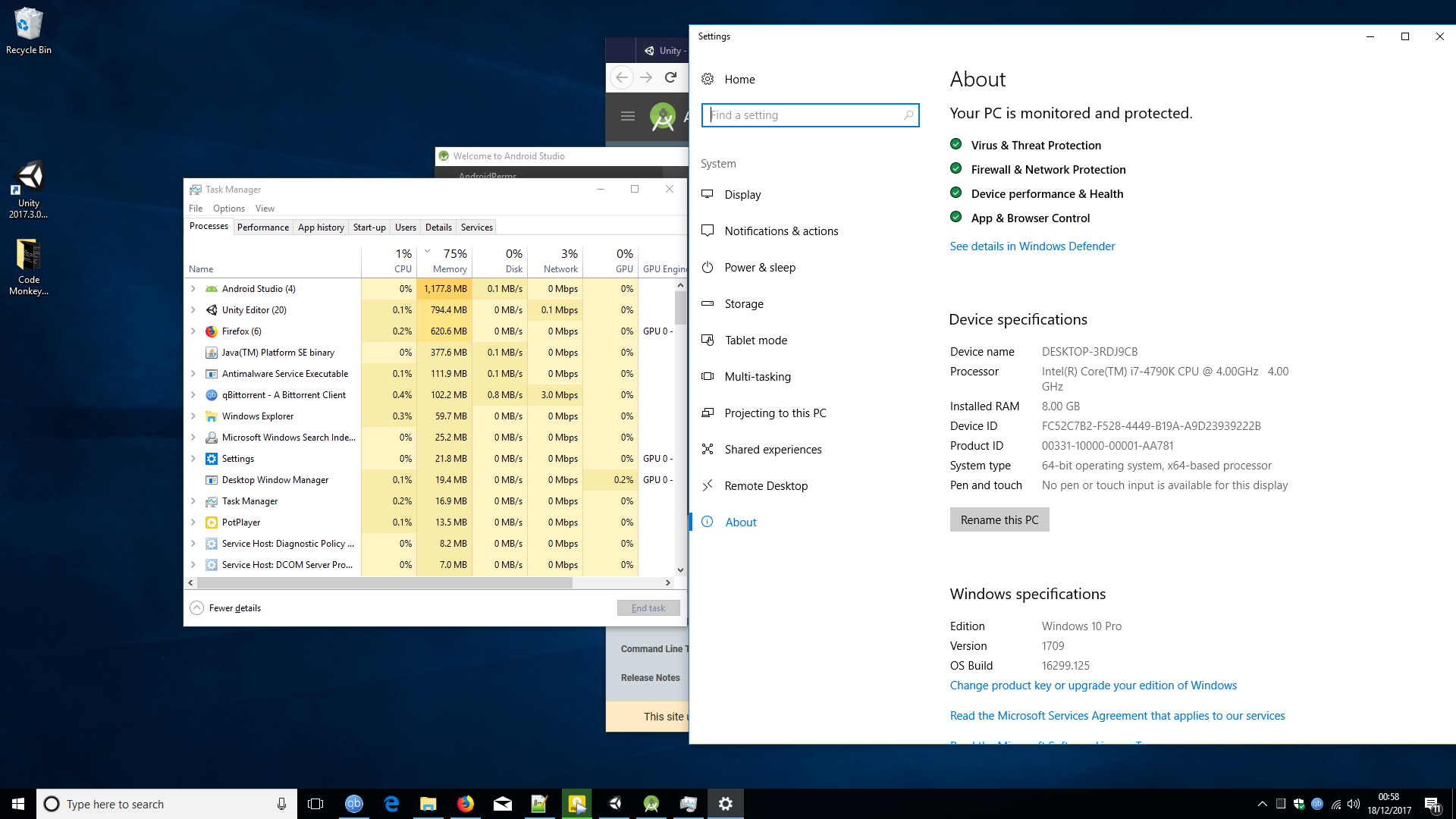This screenshot has height=819, width=1456.
Task: Open qBittorrent from the taskbar
Action: pyautogui.click(x=354, y=804)
